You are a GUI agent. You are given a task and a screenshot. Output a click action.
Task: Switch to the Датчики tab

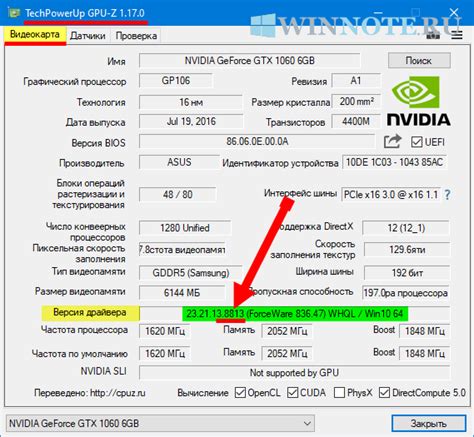[88, 36]
